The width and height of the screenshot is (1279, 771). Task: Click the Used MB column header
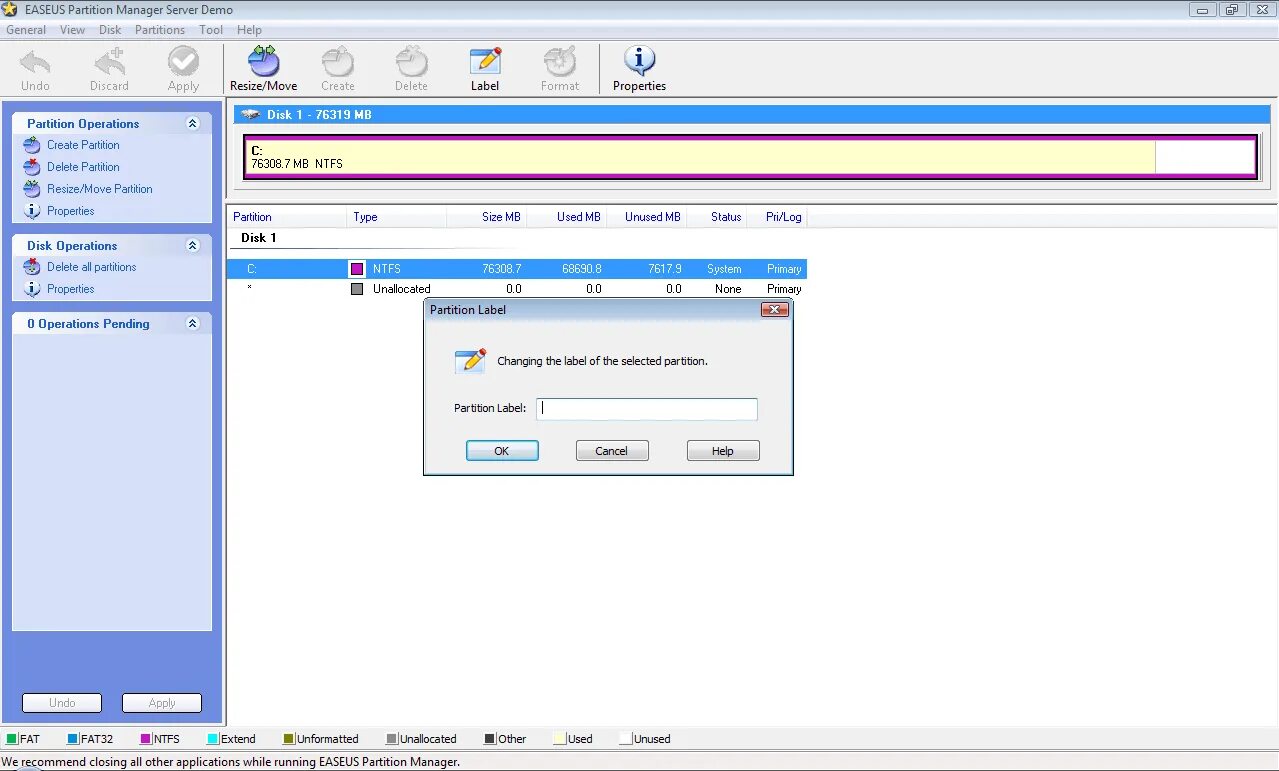567,217
